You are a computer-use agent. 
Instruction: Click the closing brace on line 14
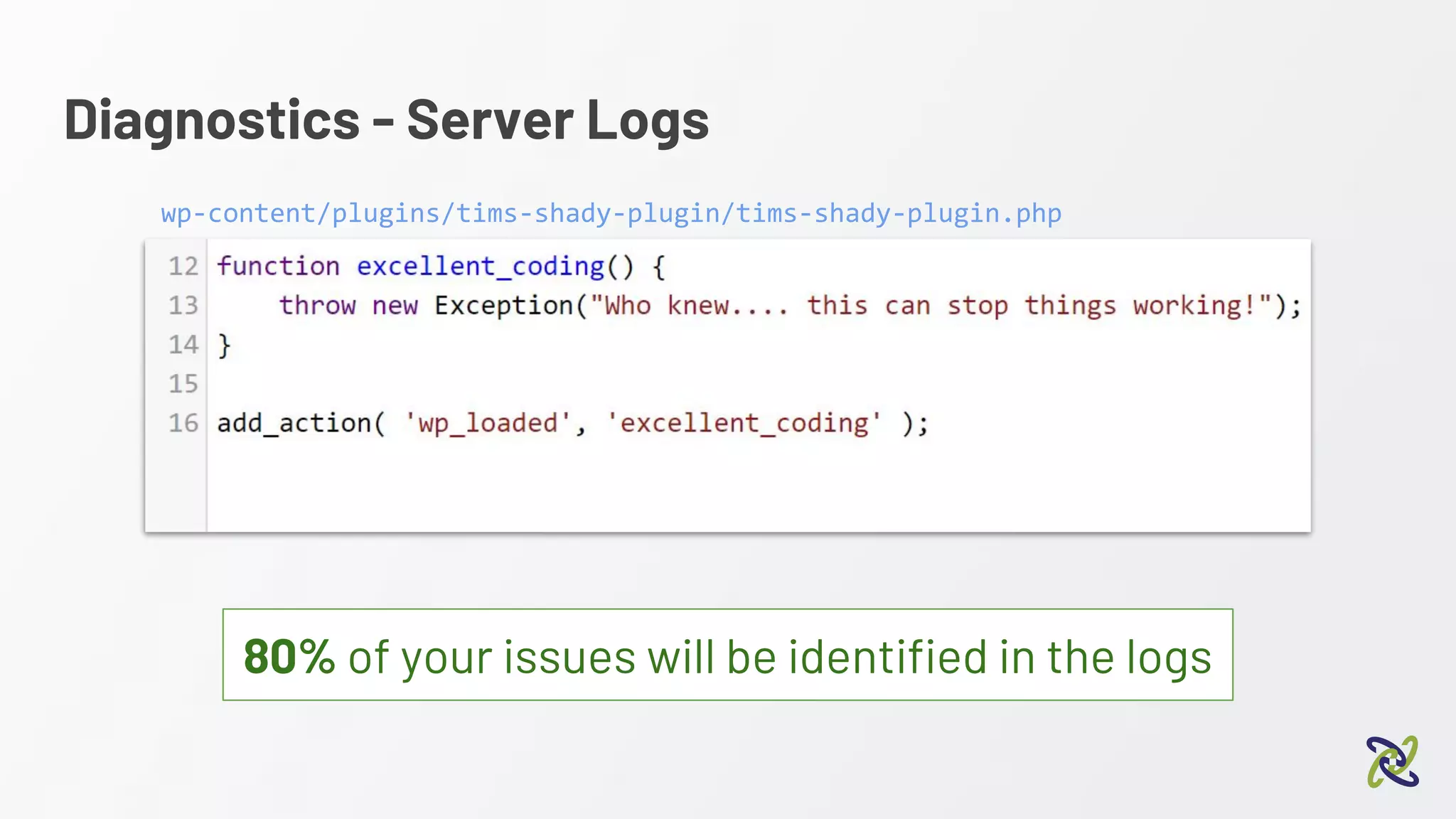click(x=224, y=346)
